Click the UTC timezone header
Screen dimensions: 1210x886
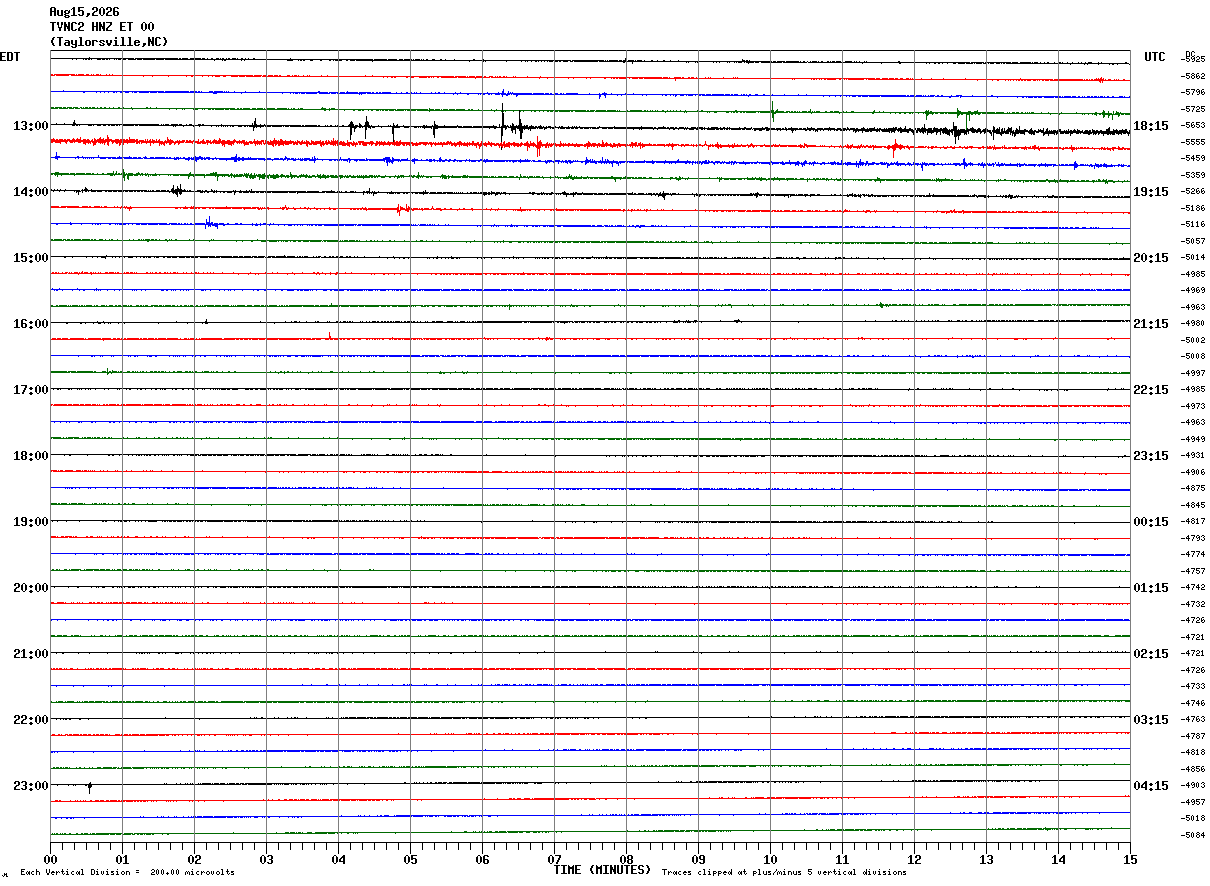1155,57
